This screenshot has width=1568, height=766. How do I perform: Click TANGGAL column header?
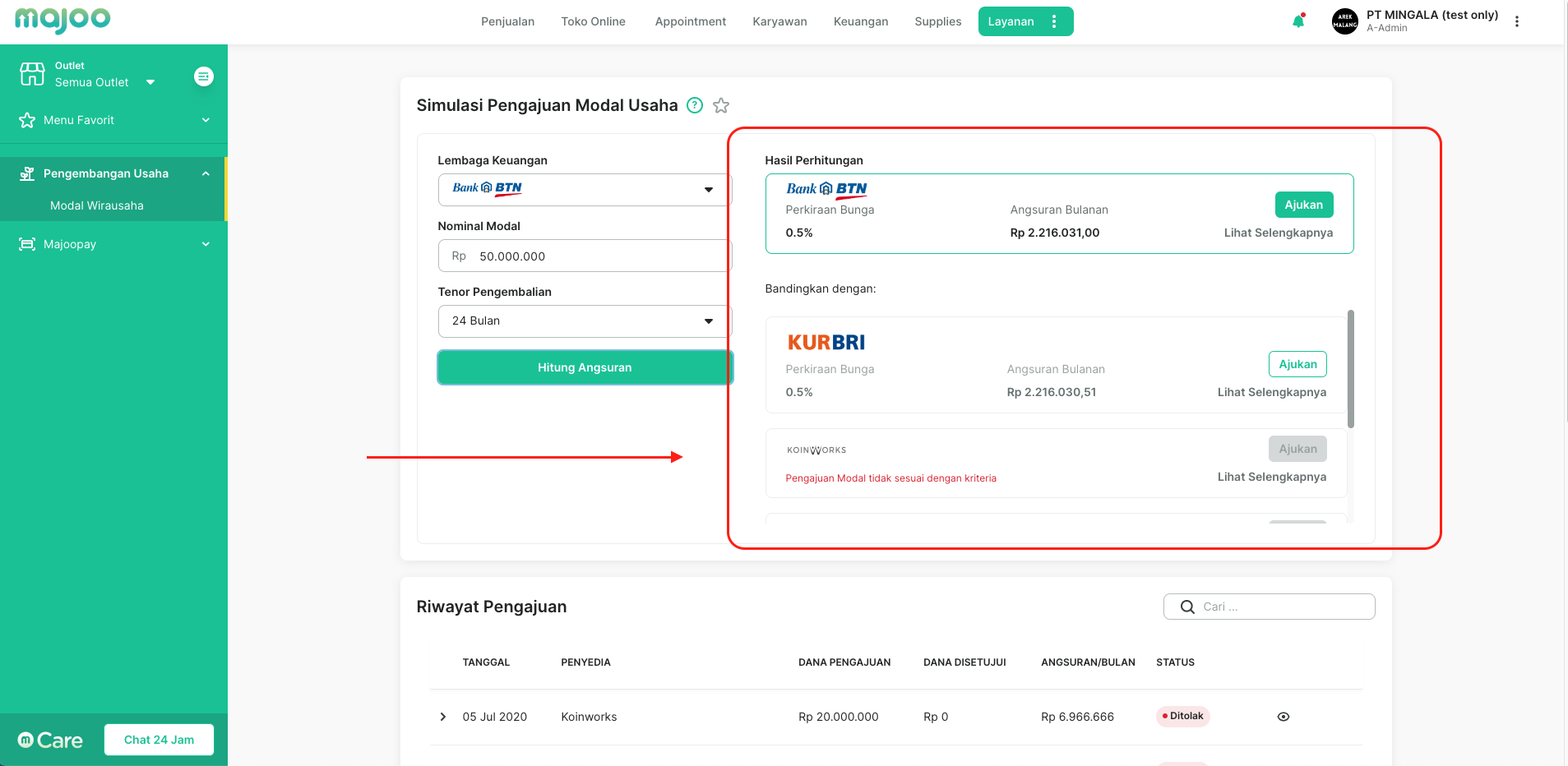point(486,662)
